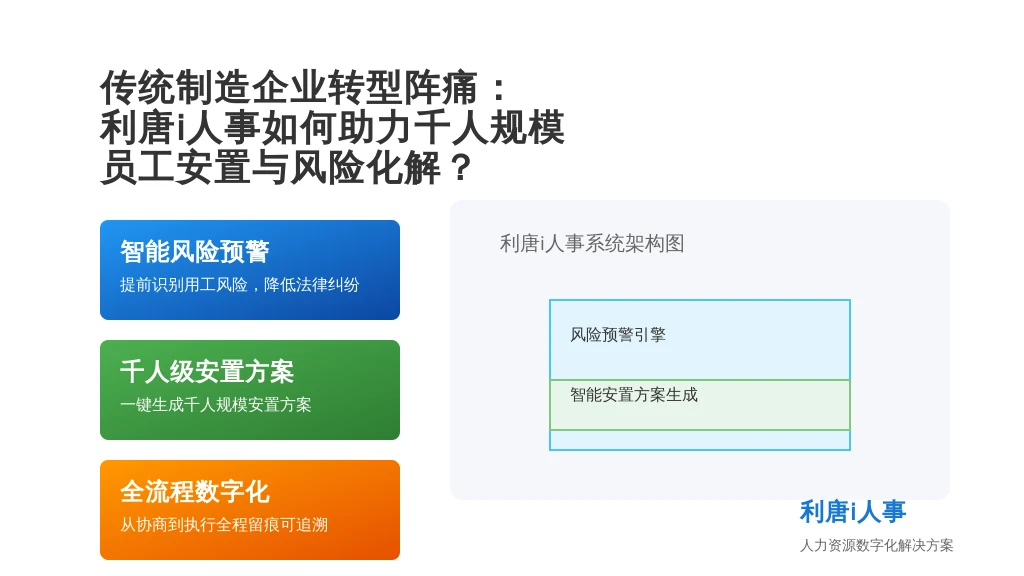Click subtitle 从协商到执行全程留痕可追溯
The width and height of the screenshot is (1024, 576).
click(223, 525)
